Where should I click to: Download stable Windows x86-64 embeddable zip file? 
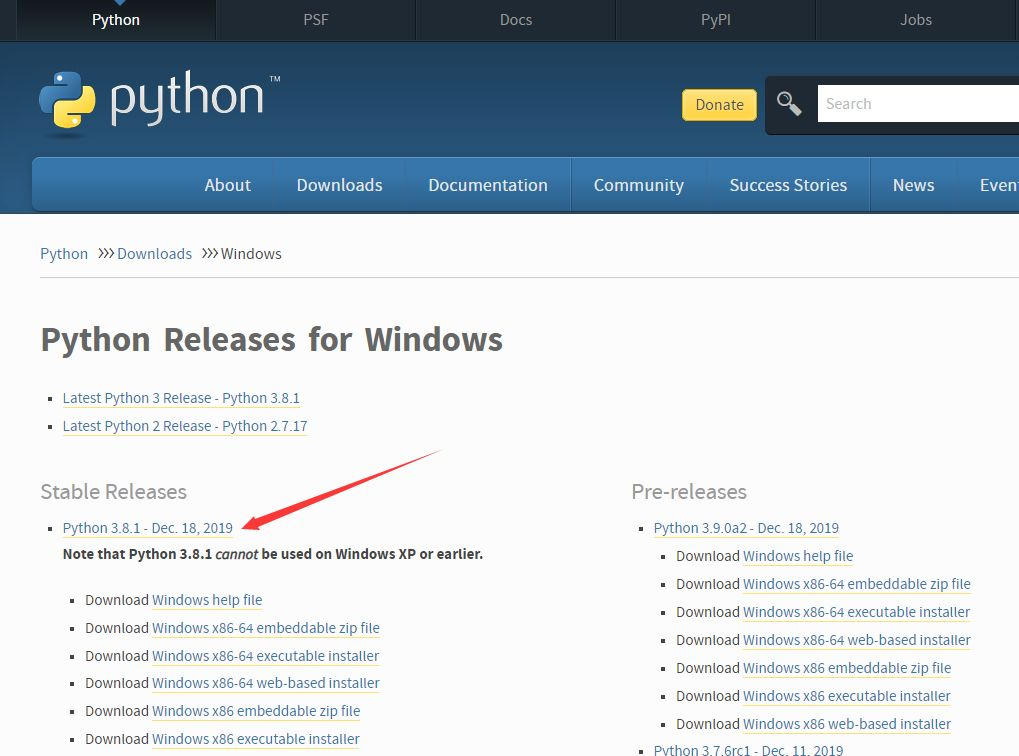(266, 628)
